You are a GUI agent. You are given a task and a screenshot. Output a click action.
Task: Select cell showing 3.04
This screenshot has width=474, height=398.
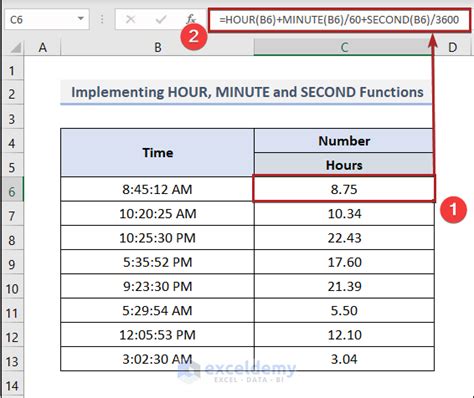click(x=344, y=359)
